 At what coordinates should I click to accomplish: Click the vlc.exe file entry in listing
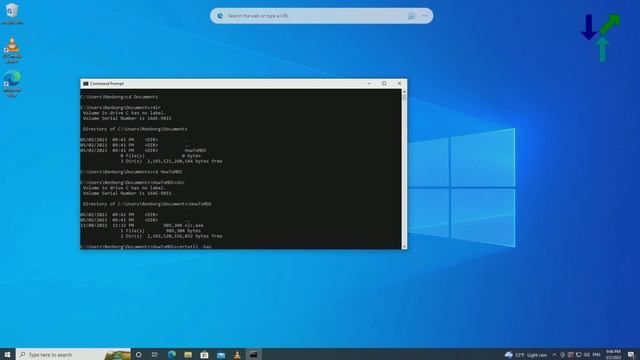194,225
